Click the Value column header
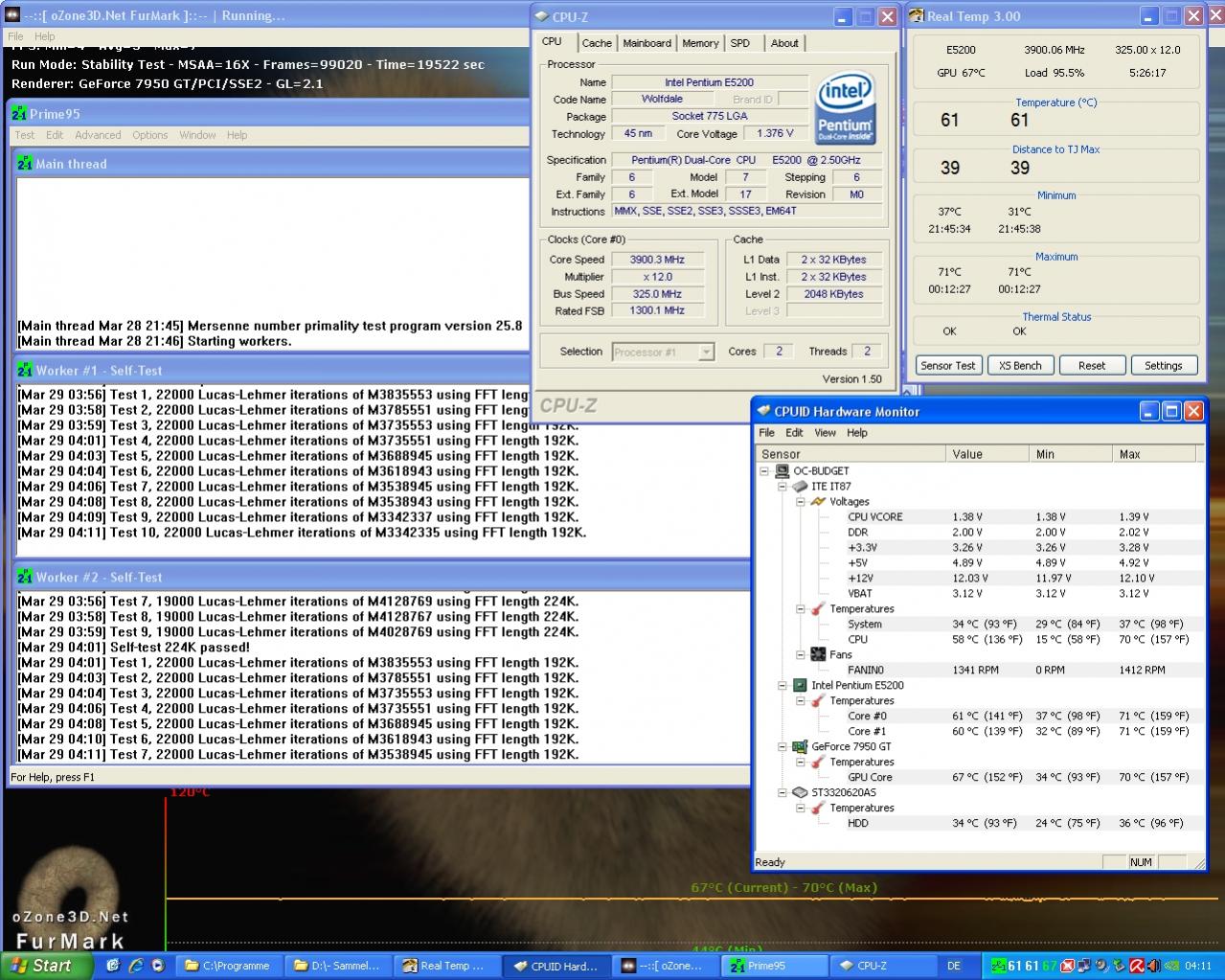The height and width of the screenshot is (980, 1225). [988, 454]
